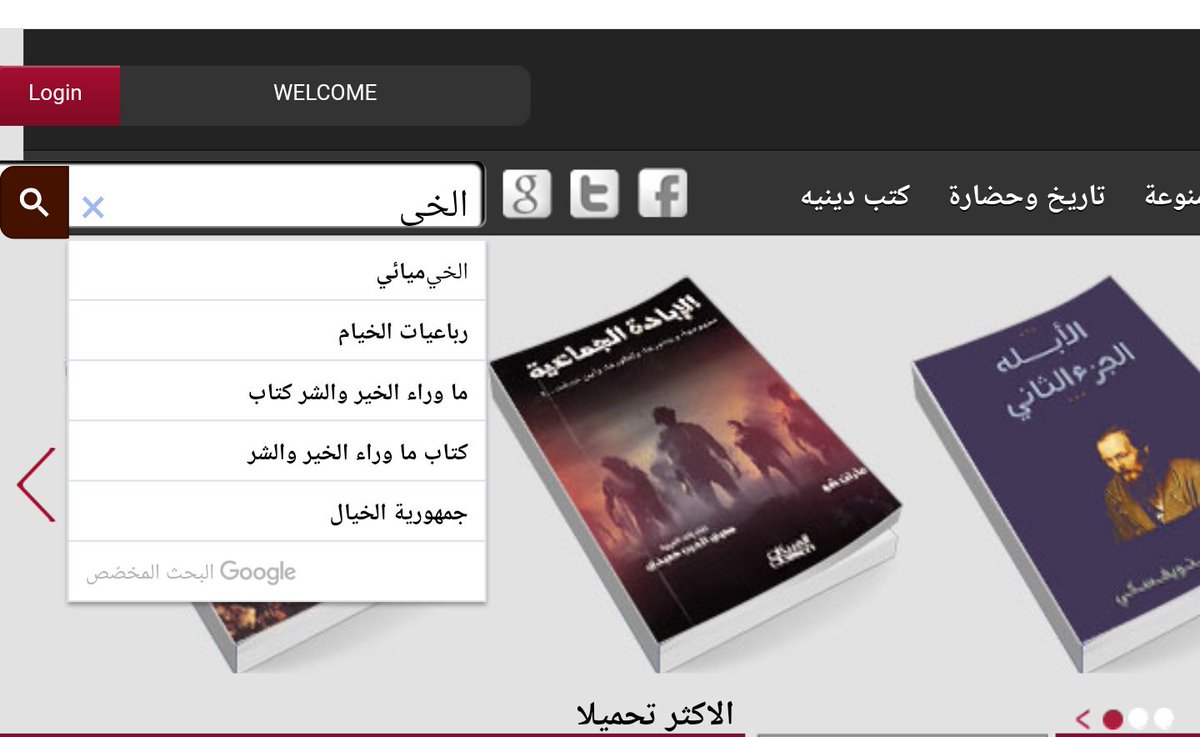
Task: Select the red active carousel dot
Action: click(x=1113, y=718)
